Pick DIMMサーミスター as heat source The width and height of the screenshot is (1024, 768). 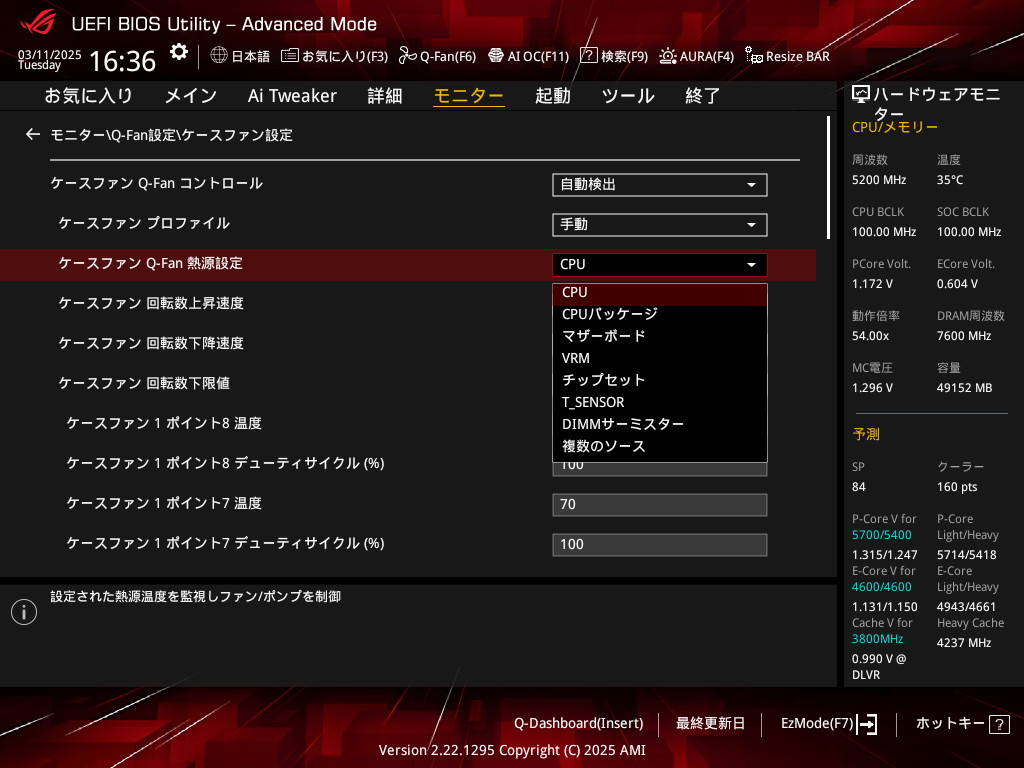click(x=660, y=424)
